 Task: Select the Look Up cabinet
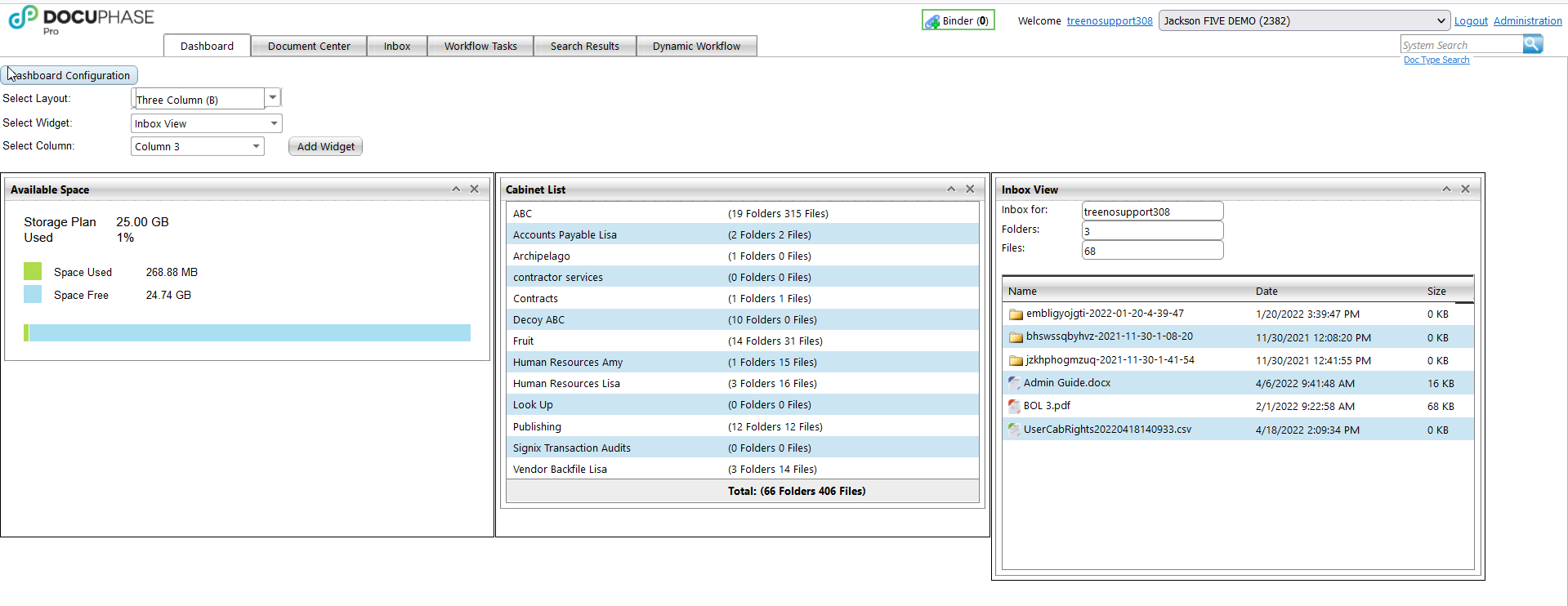click(533, 404)
